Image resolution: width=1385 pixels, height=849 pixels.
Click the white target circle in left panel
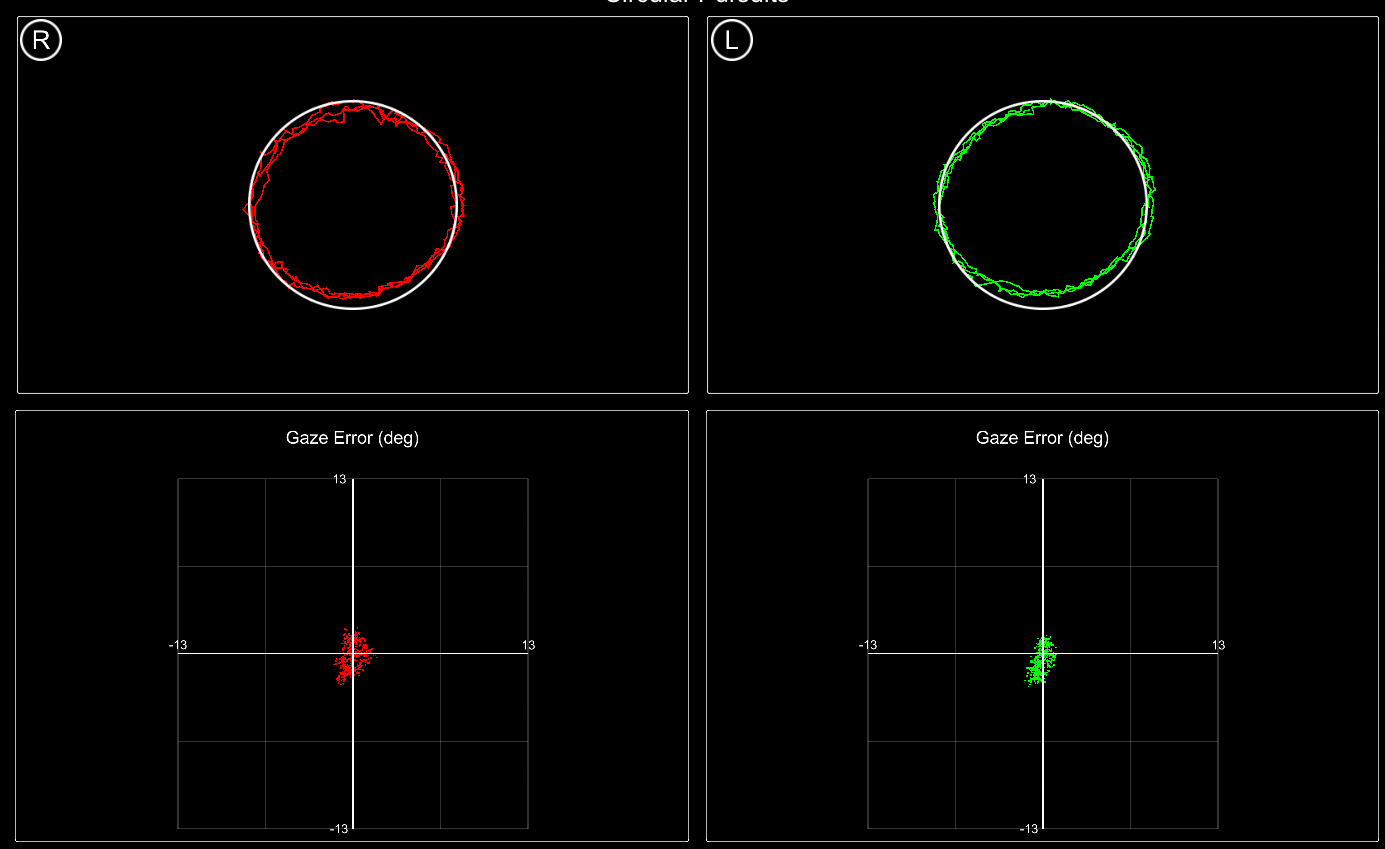point(1043,310)
